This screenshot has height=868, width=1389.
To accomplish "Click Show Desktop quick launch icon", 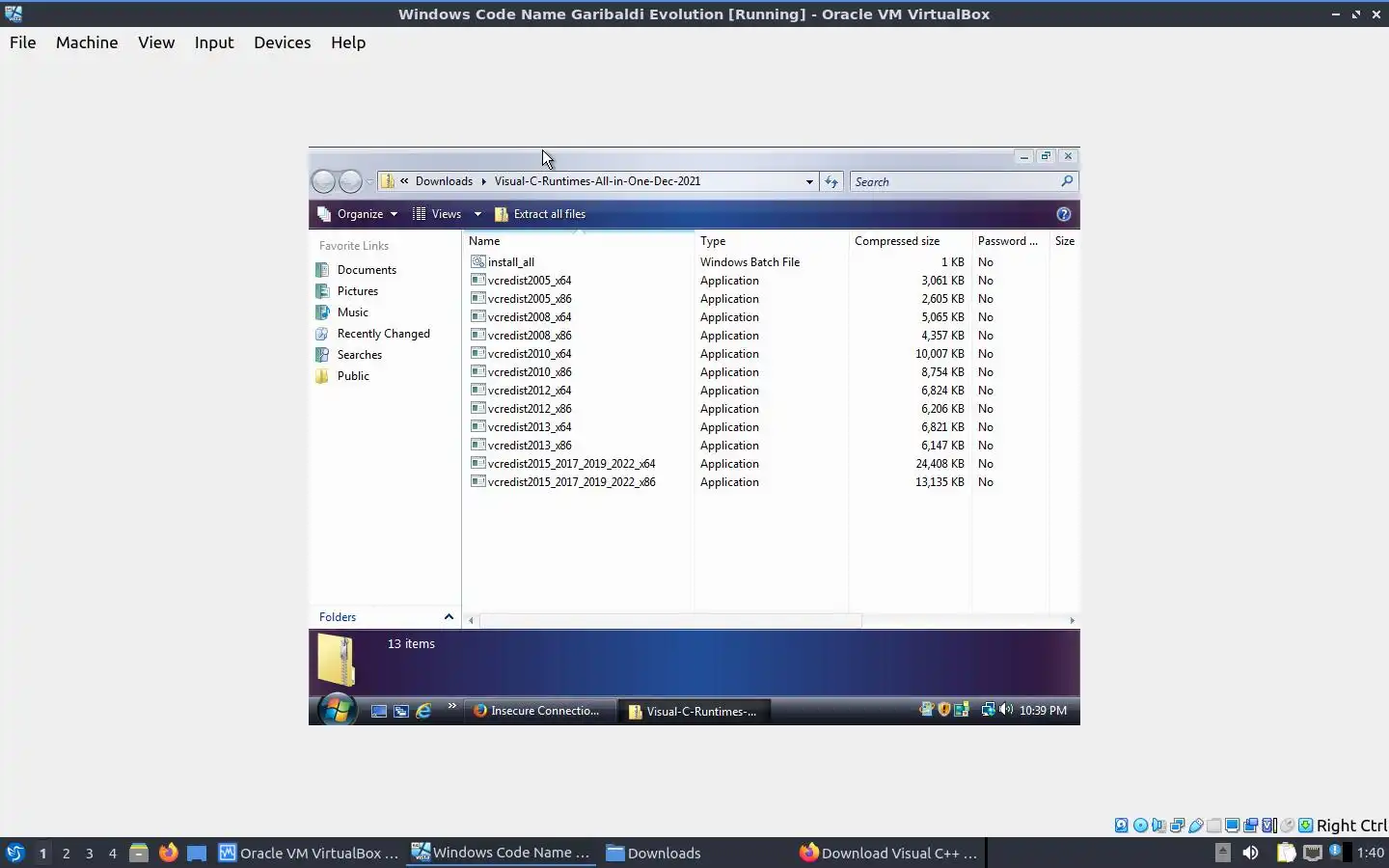I will pyautogui.click(x=379, y=711).
